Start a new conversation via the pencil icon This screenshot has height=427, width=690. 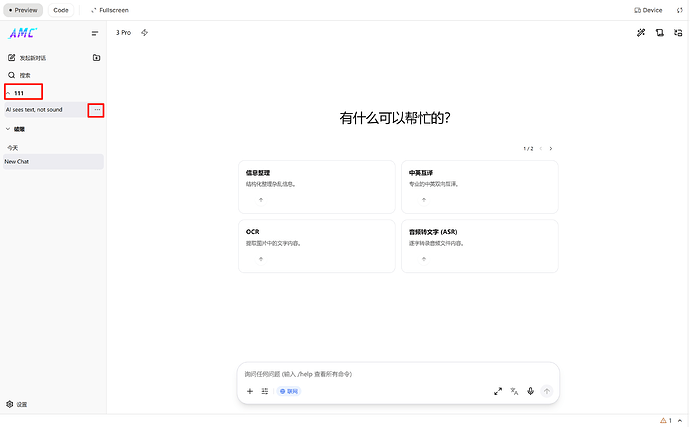11,58
